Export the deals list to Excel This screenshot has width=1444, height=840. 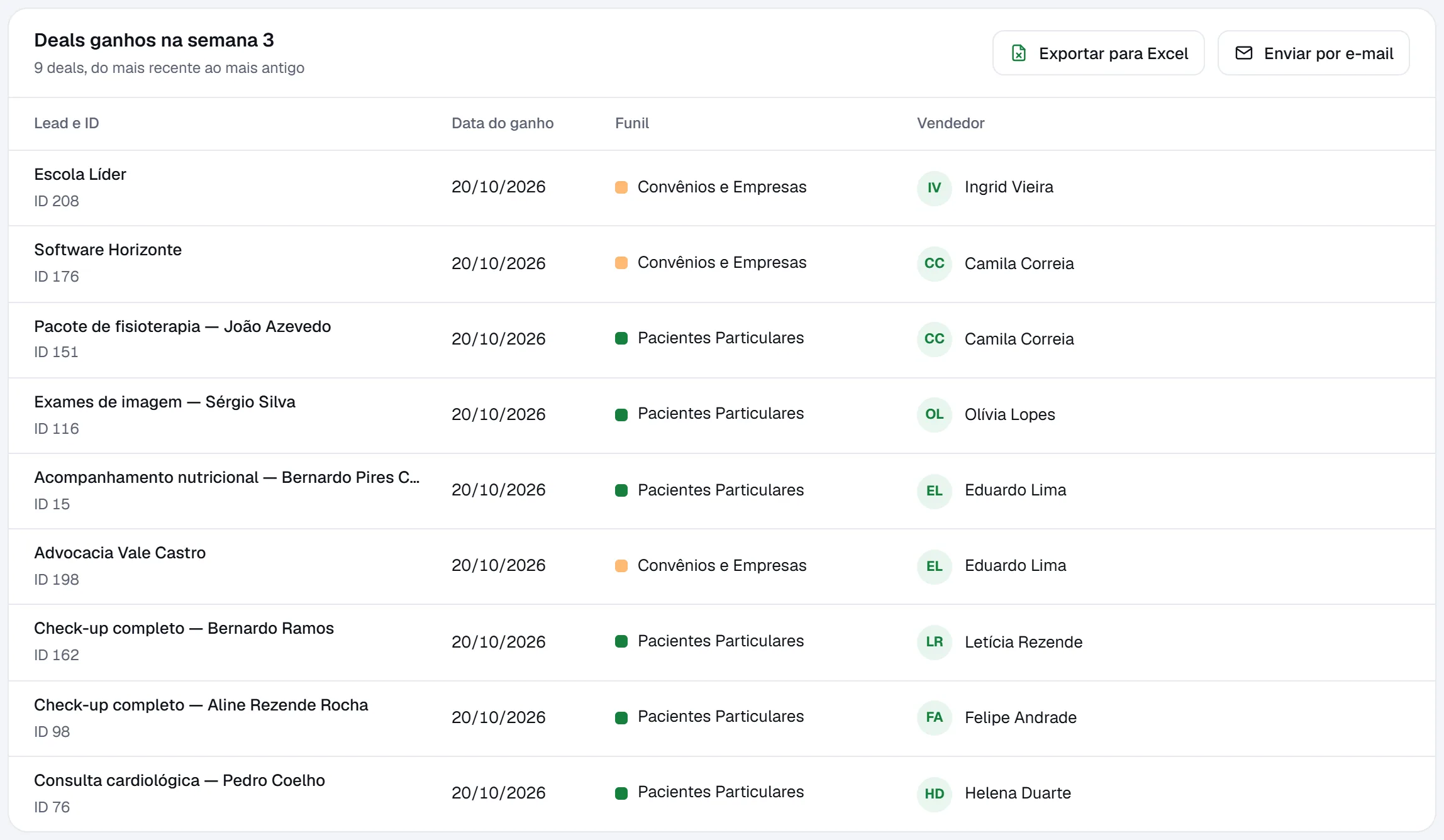1098,53
